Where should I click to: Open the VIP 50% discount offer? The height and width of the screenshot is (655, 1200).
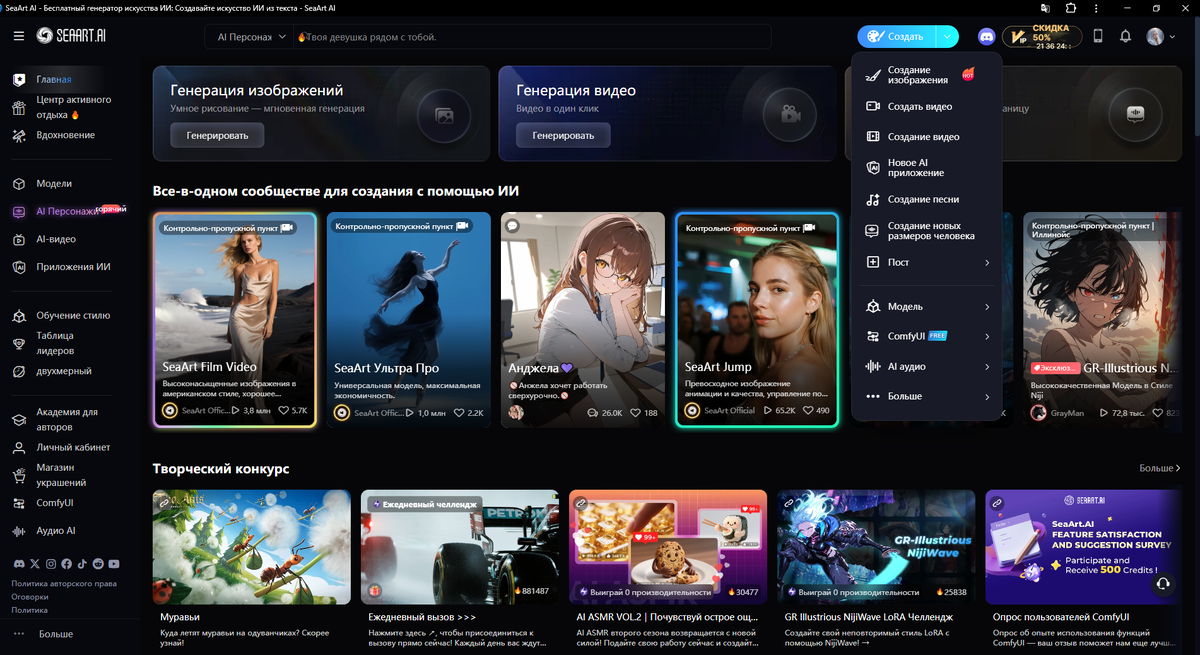[1041, 36]
